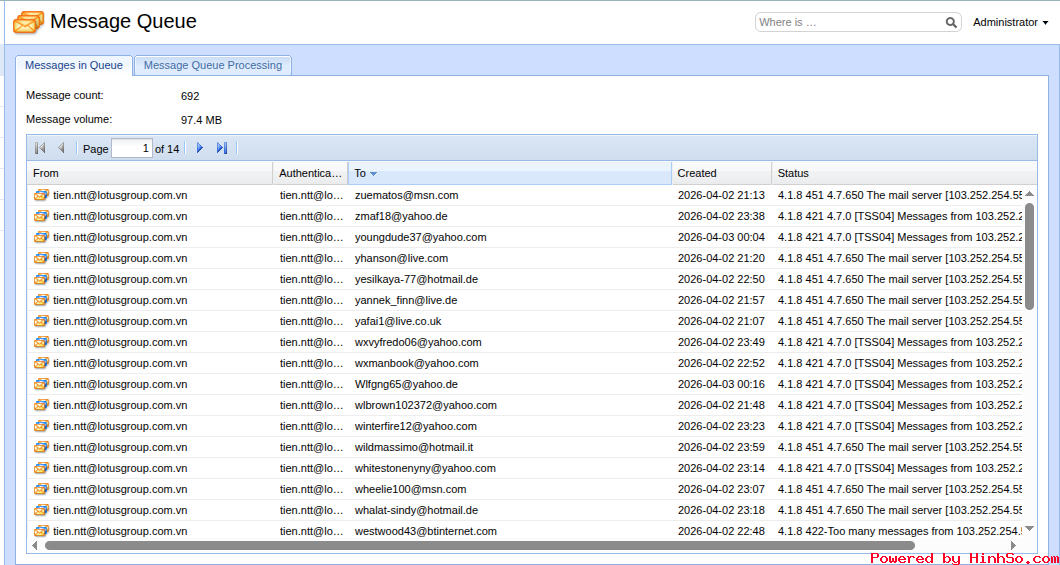
Task: Click the Message Queue envelope logo
Action: [x=28, y=22]
